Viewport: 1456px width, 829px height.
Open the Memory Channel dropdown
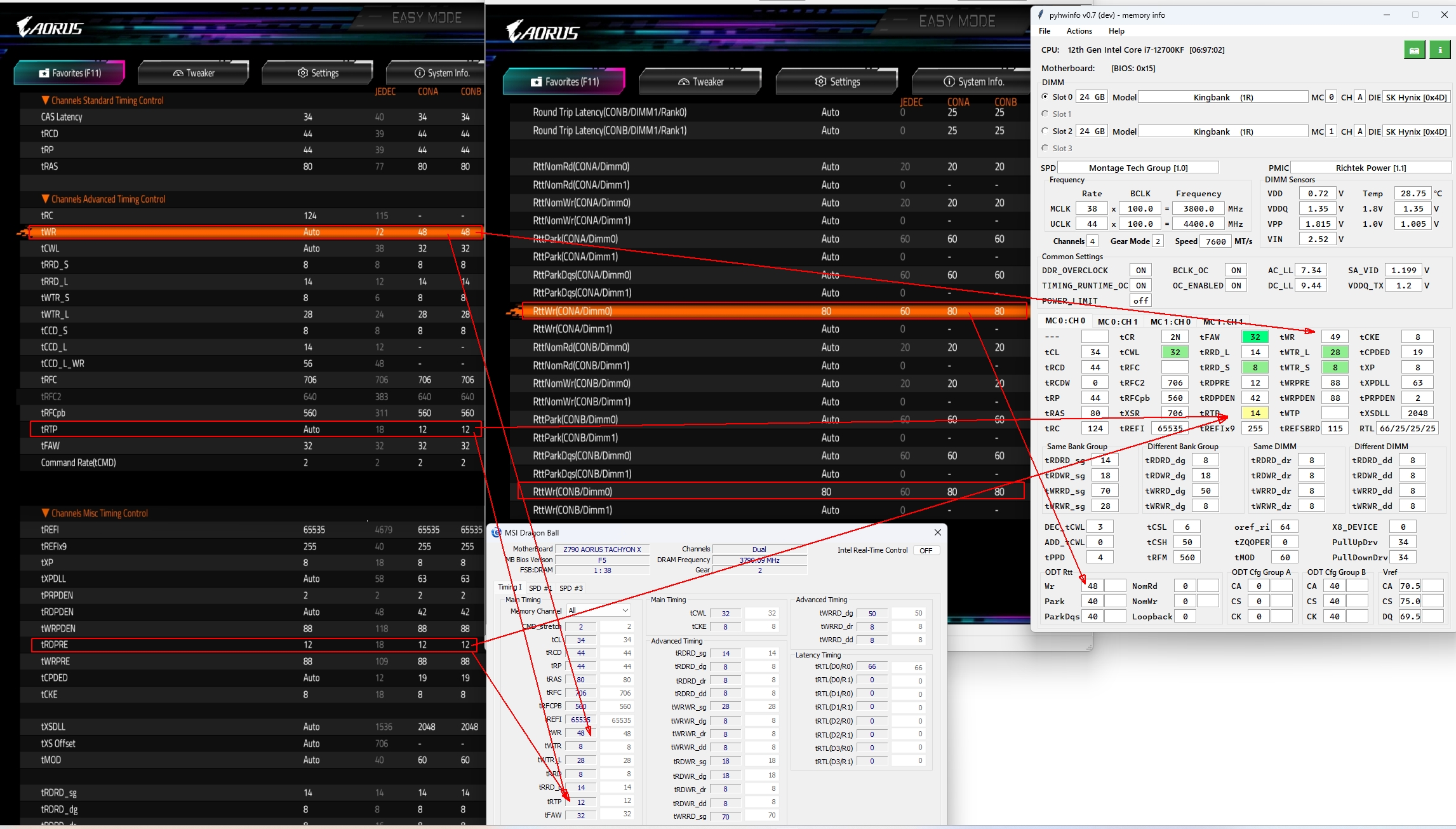point(598,610)
